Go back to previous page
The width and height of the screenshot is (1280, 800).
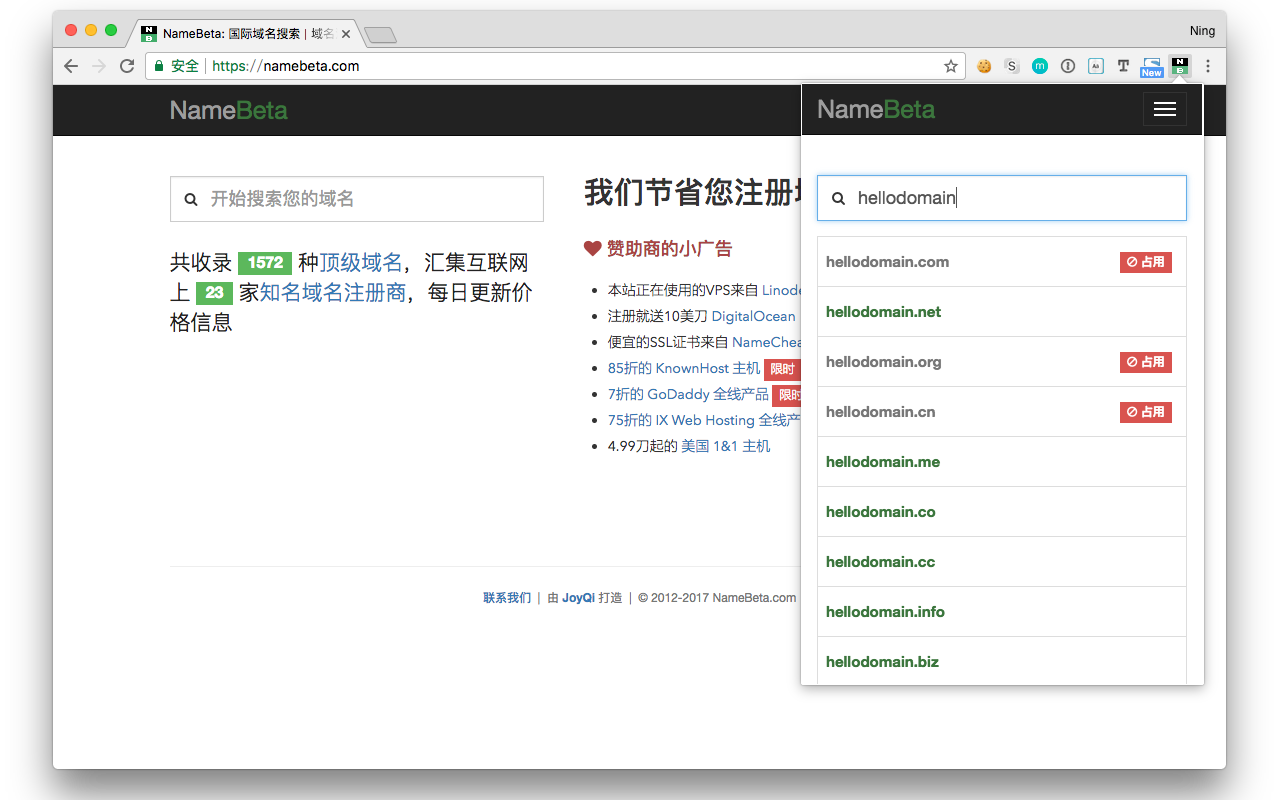coord(70,66)
